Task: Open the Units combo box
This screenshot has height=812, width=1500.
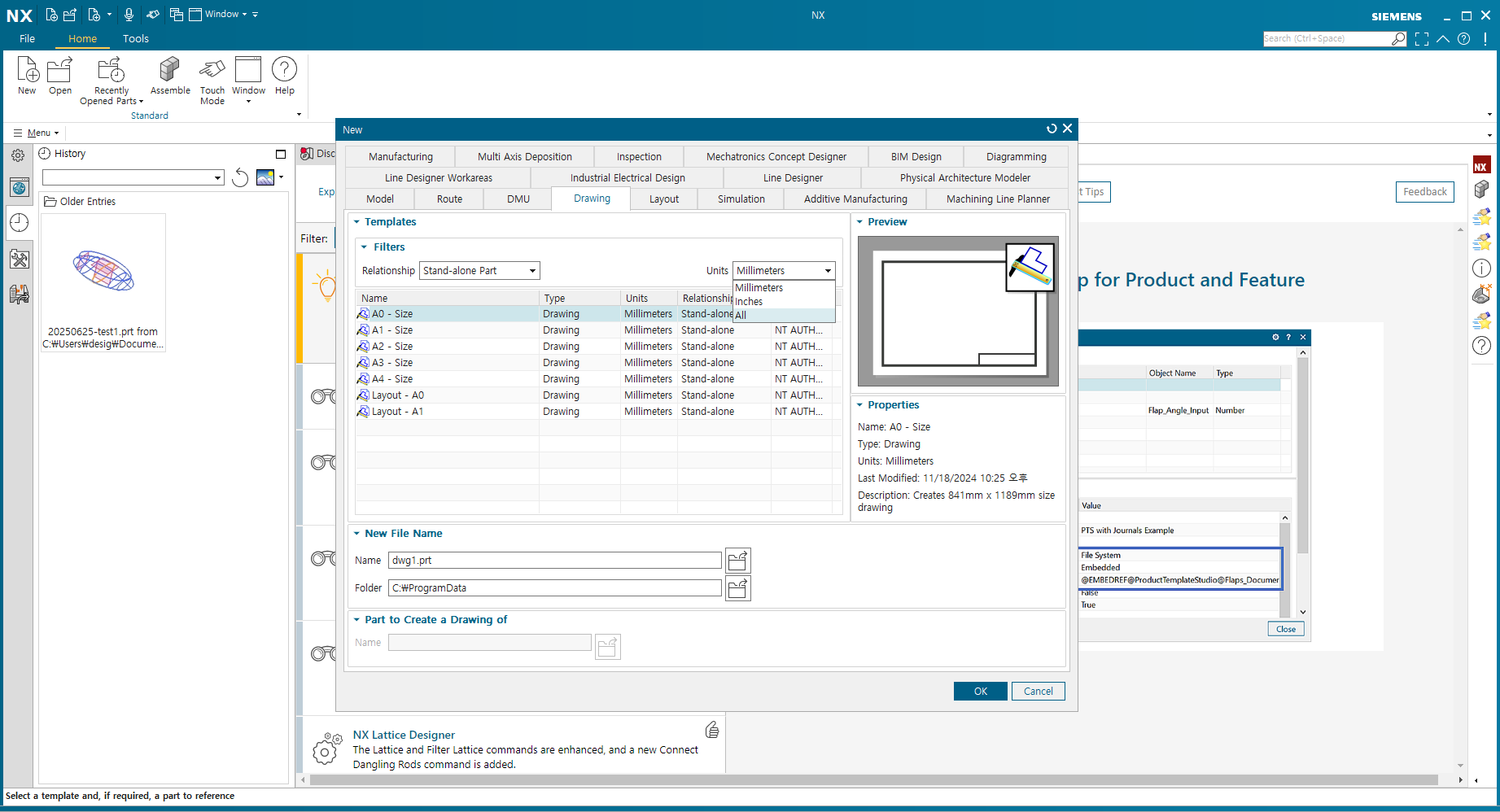Action: pyautogui.click(x=784, y=271)
